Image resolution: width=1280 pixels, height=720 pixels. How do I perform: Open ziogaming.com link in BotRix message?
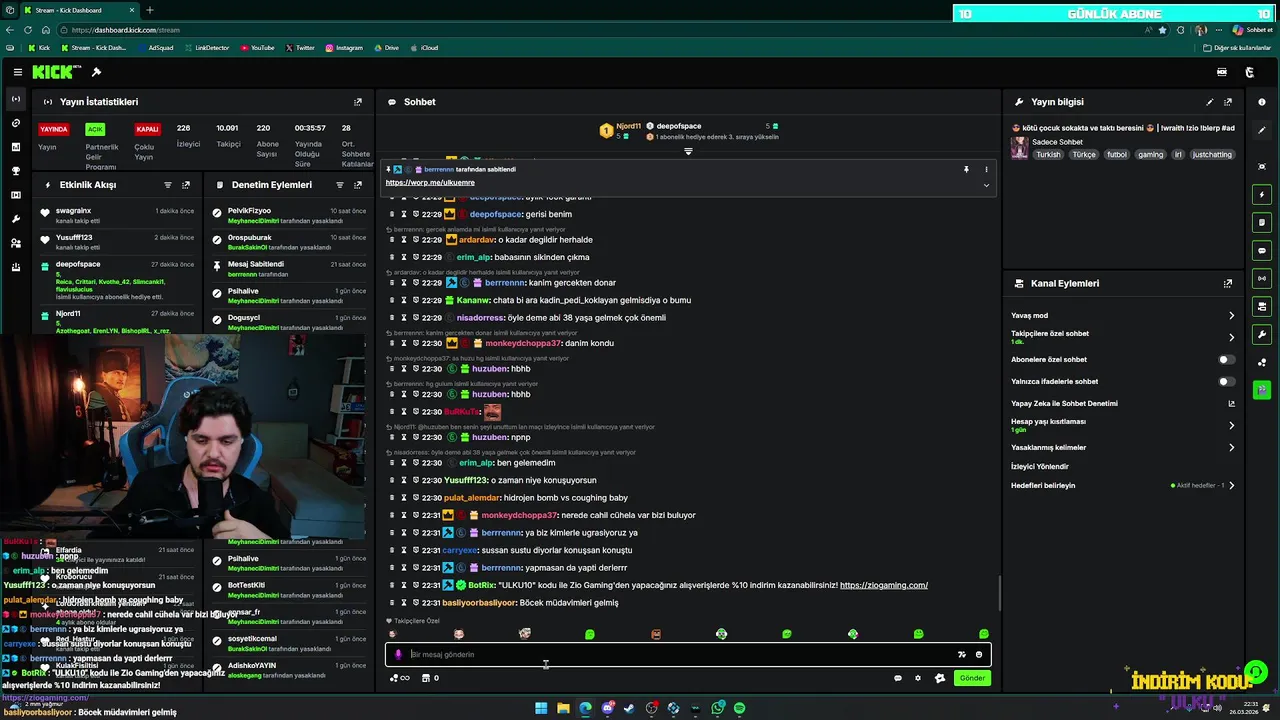(884, 585)
